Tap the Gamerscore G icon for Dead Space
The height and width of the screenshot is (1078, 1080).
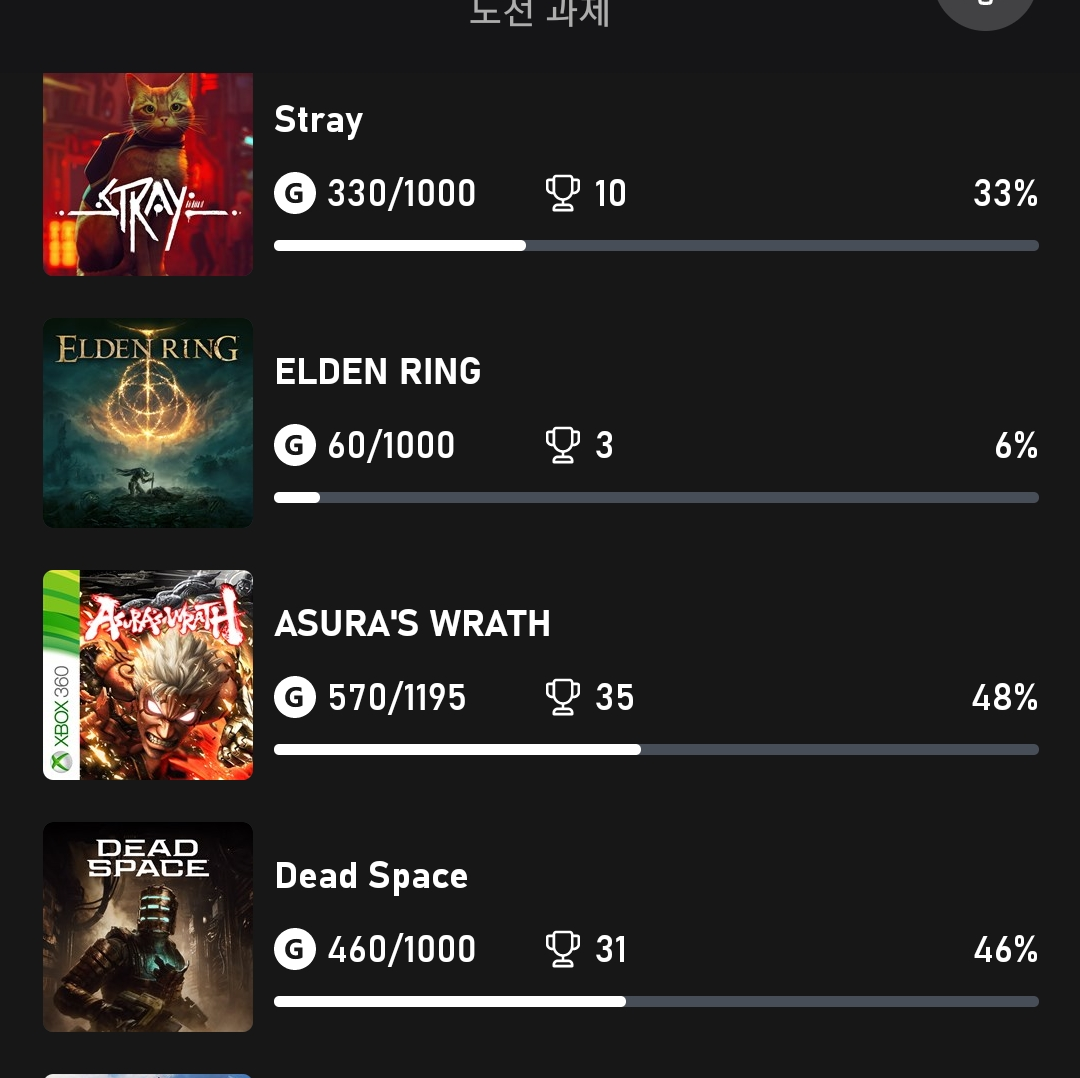point(295,949)
